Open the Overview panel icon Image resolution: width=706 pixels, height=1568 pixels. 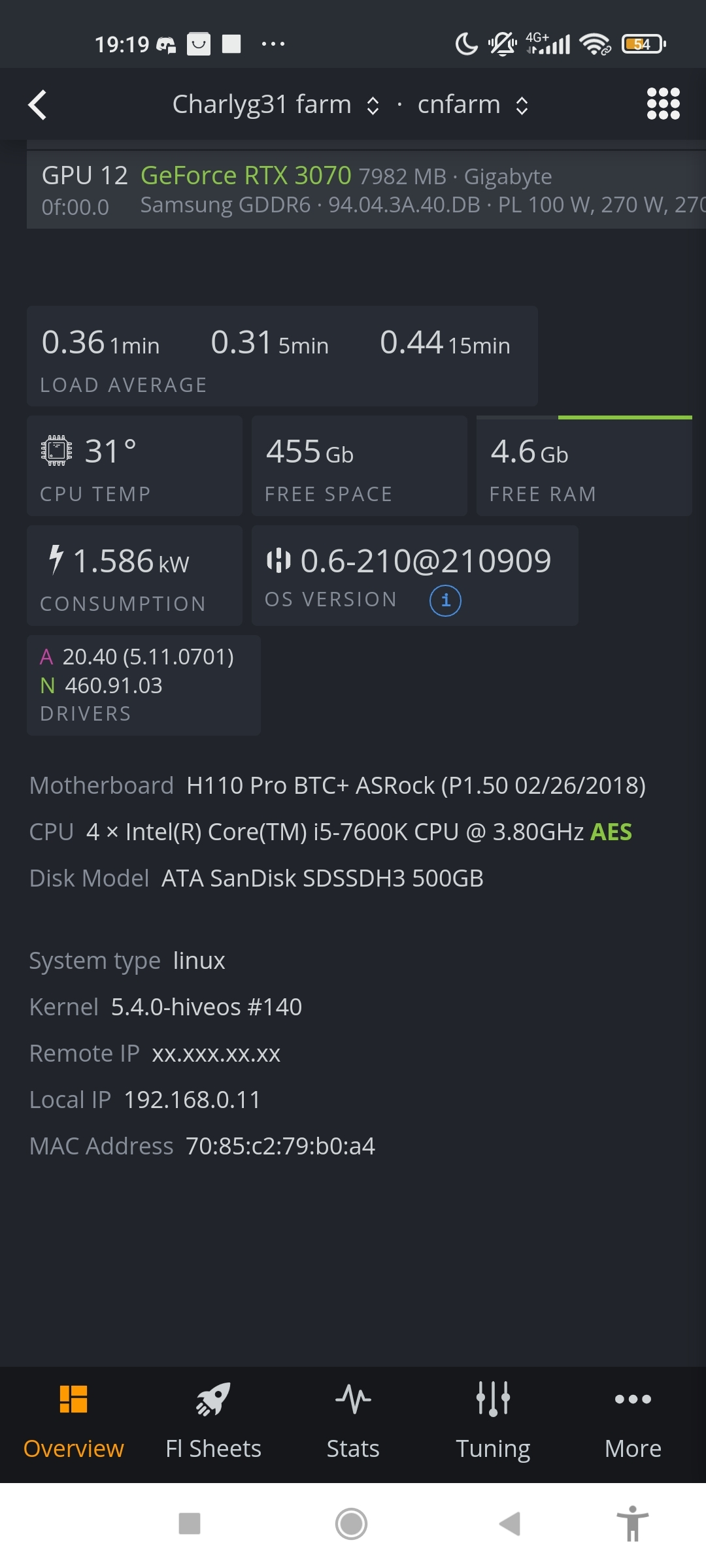[x=74, y=1399]
